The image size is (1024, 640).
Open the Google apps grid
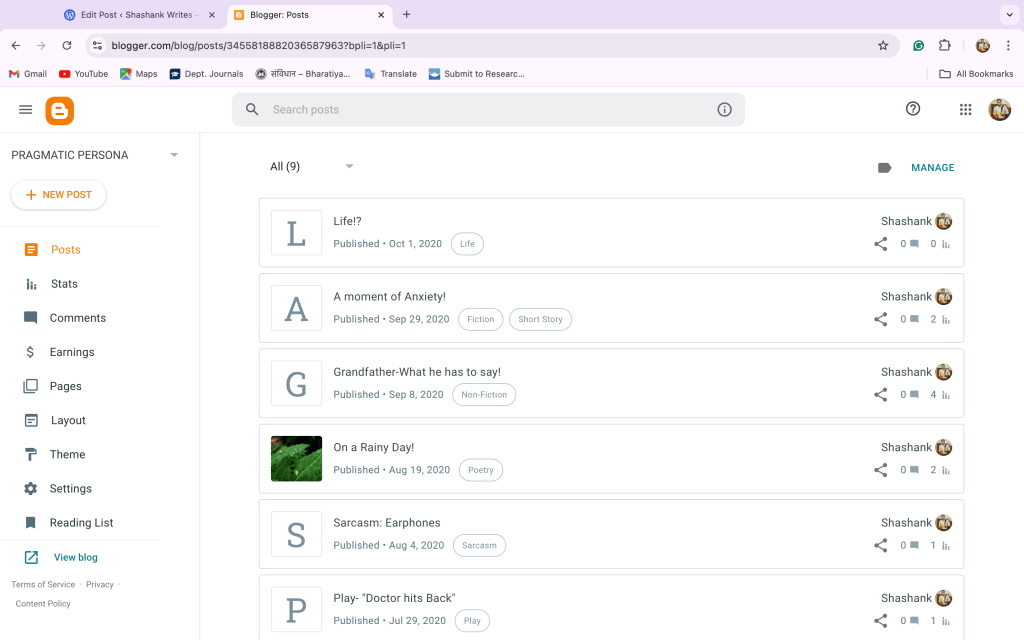click(x=965, y=110)
